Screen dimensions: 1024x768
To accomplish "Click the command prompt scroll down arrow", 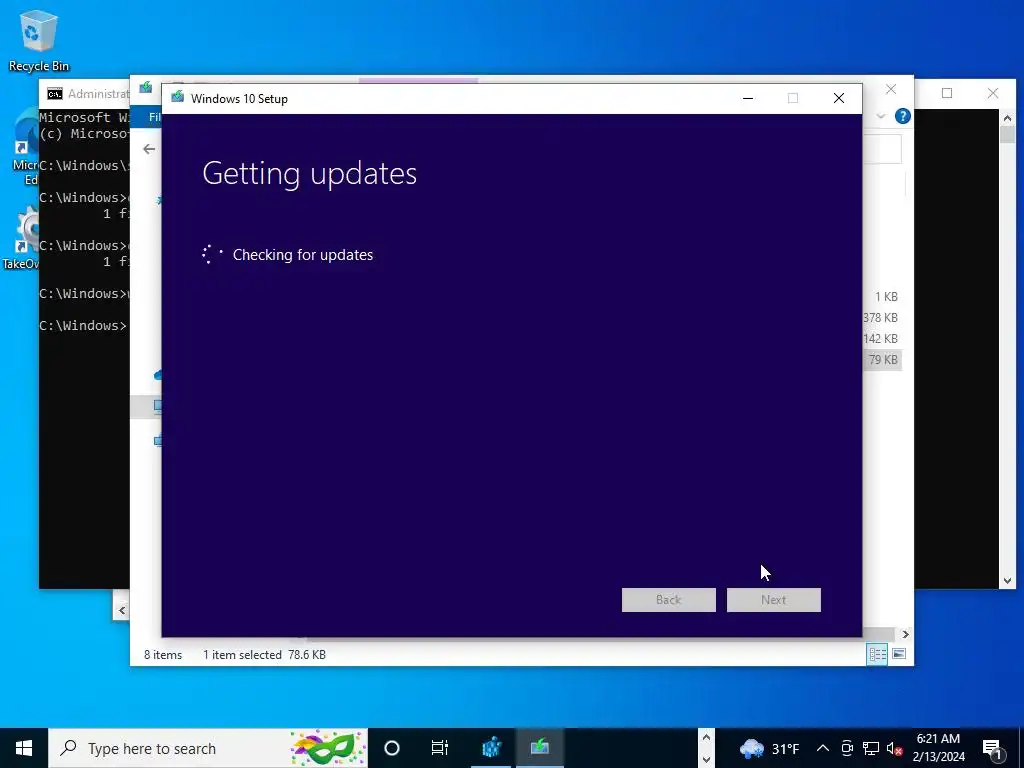I will click(1007, 580).
